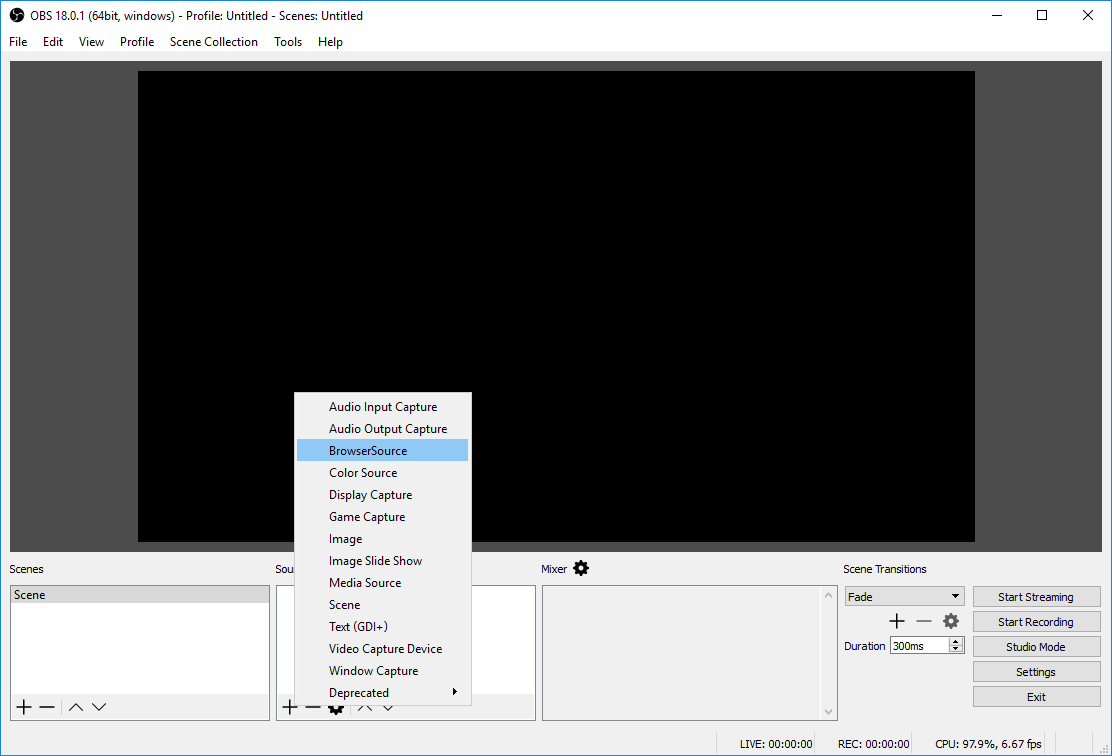Screen dimensions: 1112x756
Task: Click the Sources panel minus icon
Action: pos(313,707)
